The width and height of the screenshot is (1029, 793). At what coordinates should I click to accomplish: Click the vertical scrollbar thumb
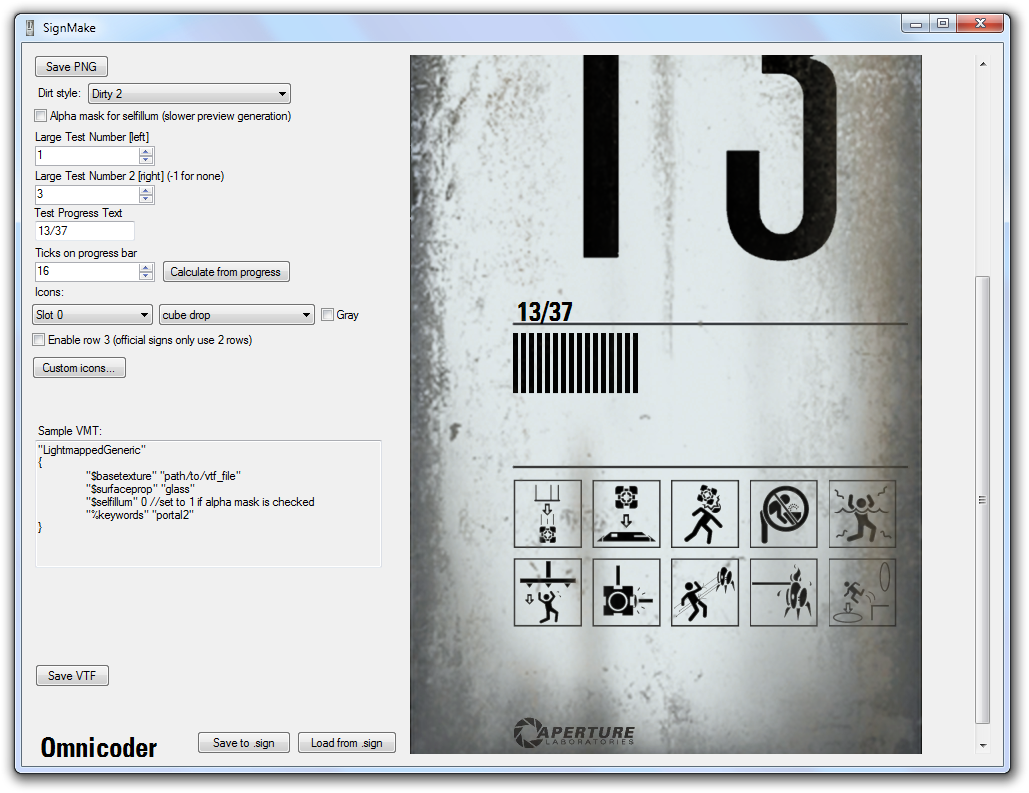click(x=982, y=500)
